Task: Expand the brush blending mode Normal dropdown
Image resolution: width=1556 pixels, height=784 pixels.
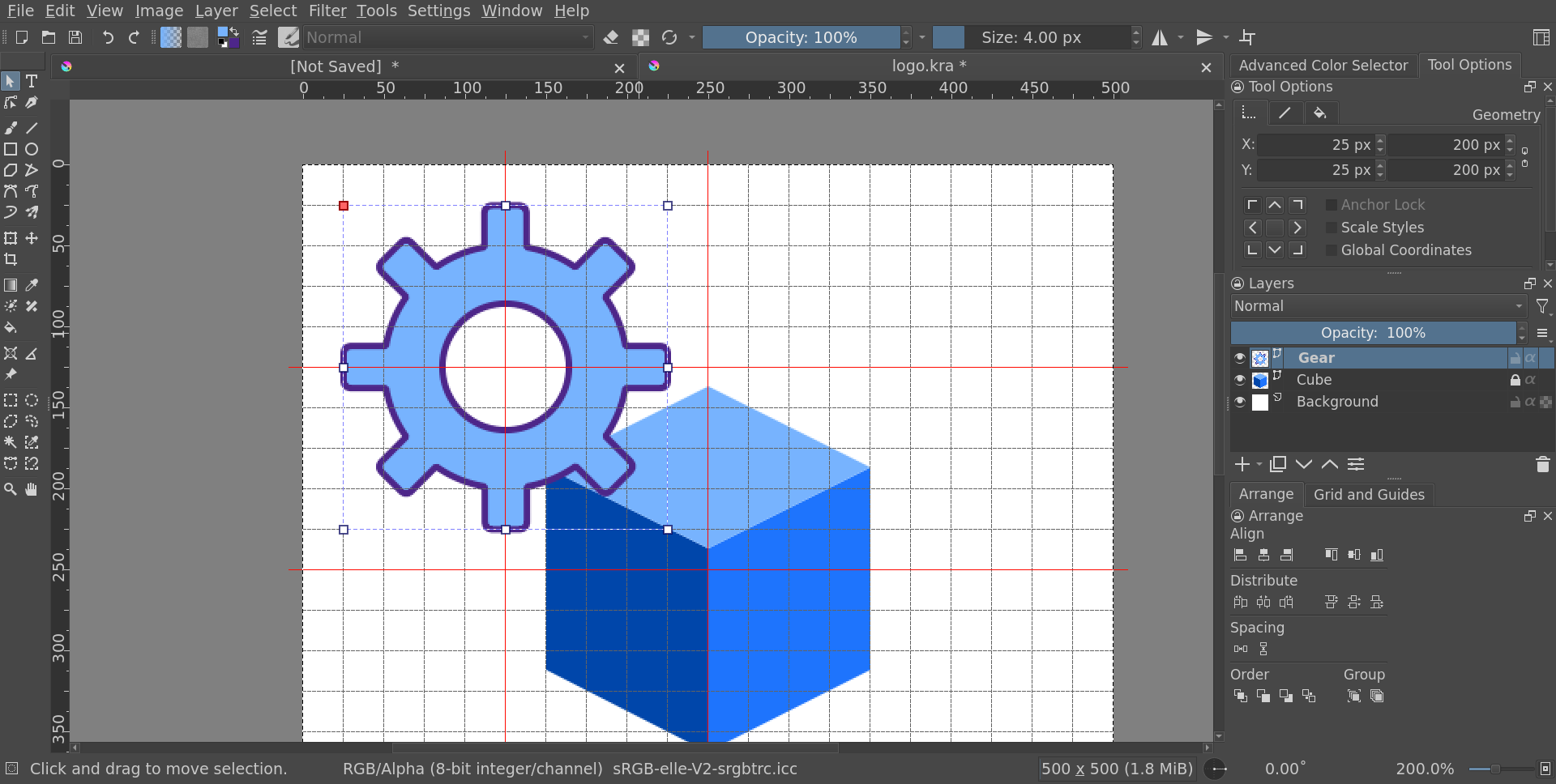Action: tap(447, 37)
